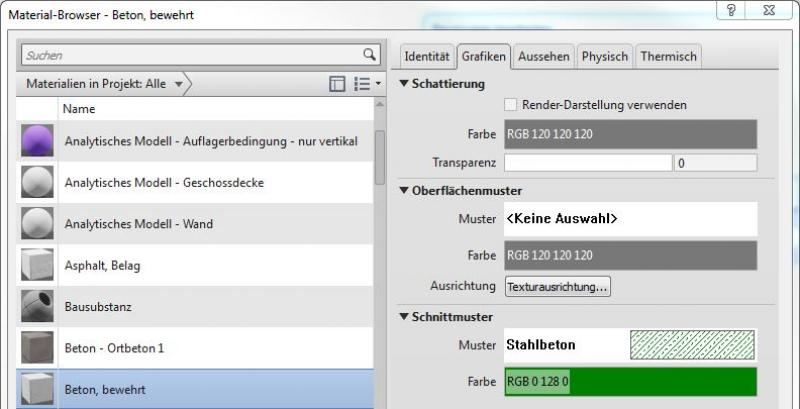800x409 pixels.
Task: Click the Bausubstanz material thumbnail icon
Action: pos(37,306)
